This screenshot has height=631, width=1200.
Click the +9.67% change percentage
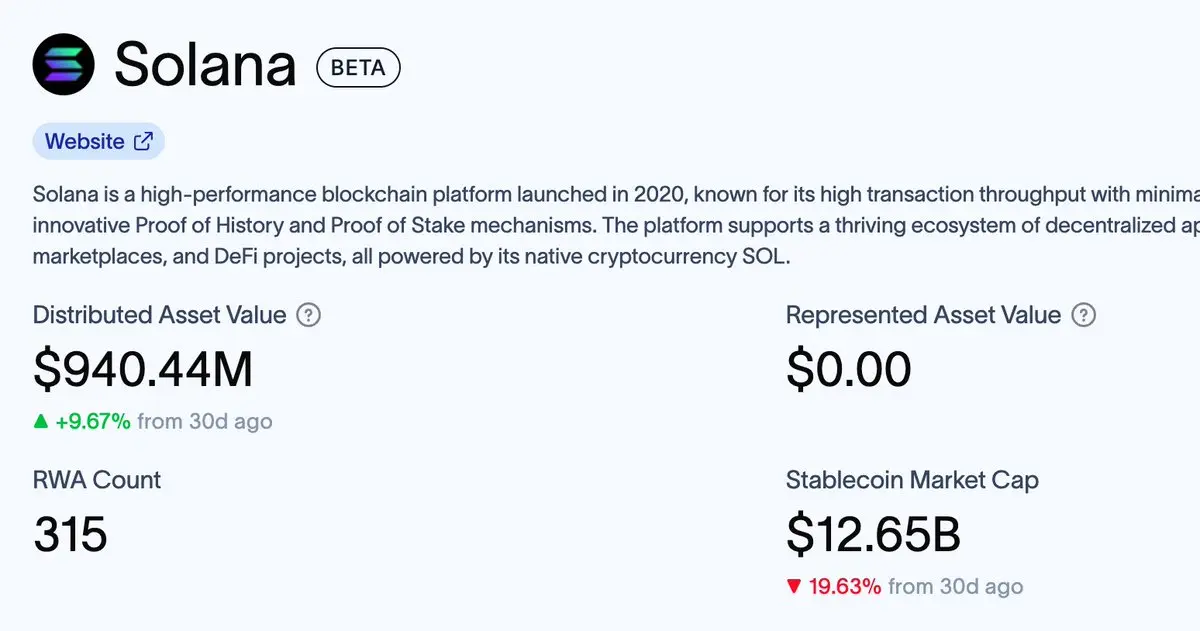point(93,421)
